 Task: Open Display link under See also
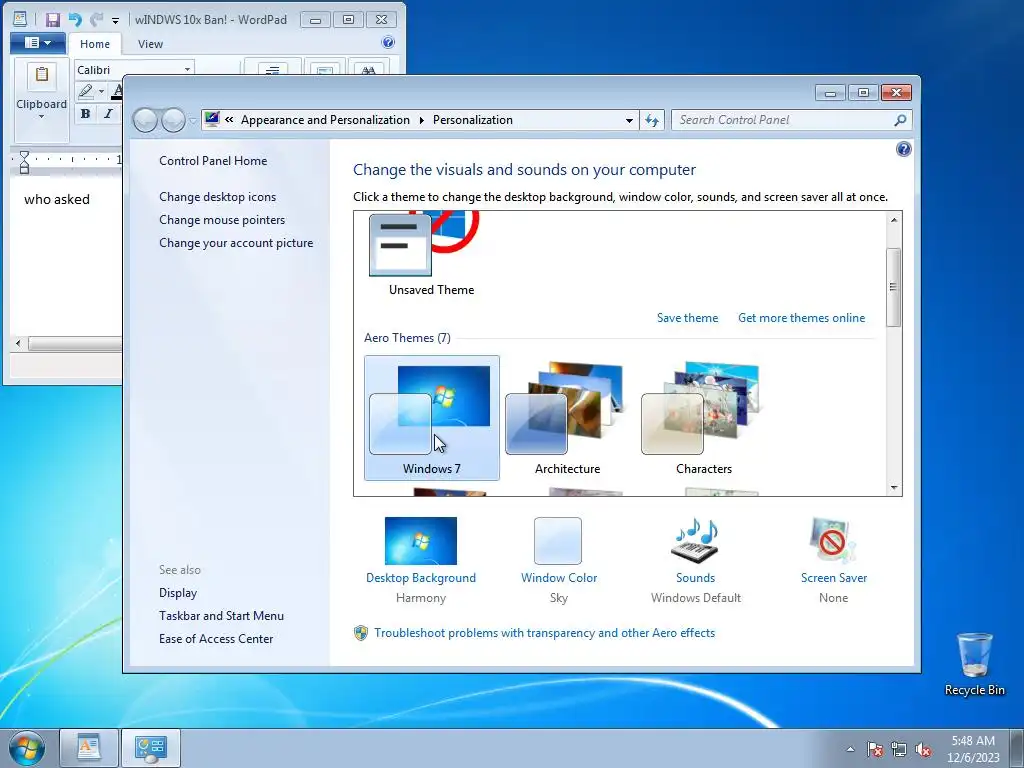point(178,593)
